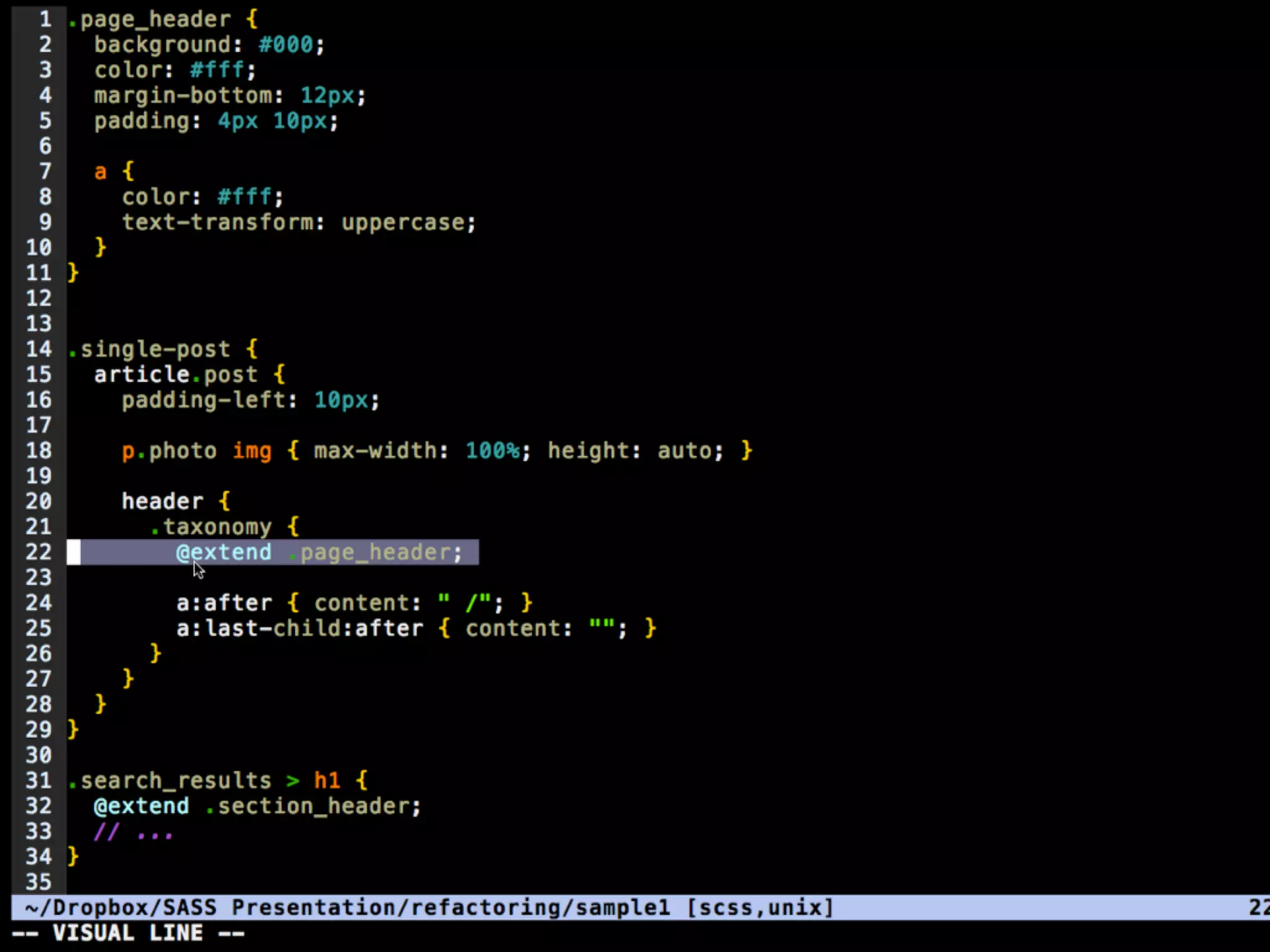Click the article.post selector on line 15
Image resolution: width=1270 pixels, height=952 pixels.
[175, 374]
